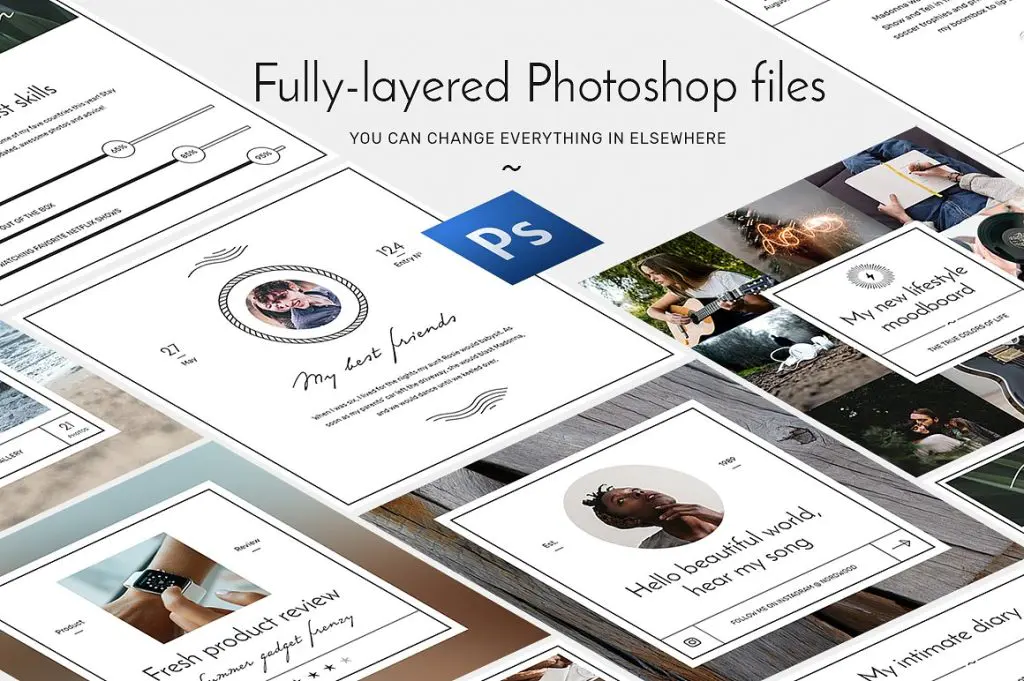Click the blue Photoshop Ps logo
The height and width of the screenshot is (681, 1024).
click(512, 236)
